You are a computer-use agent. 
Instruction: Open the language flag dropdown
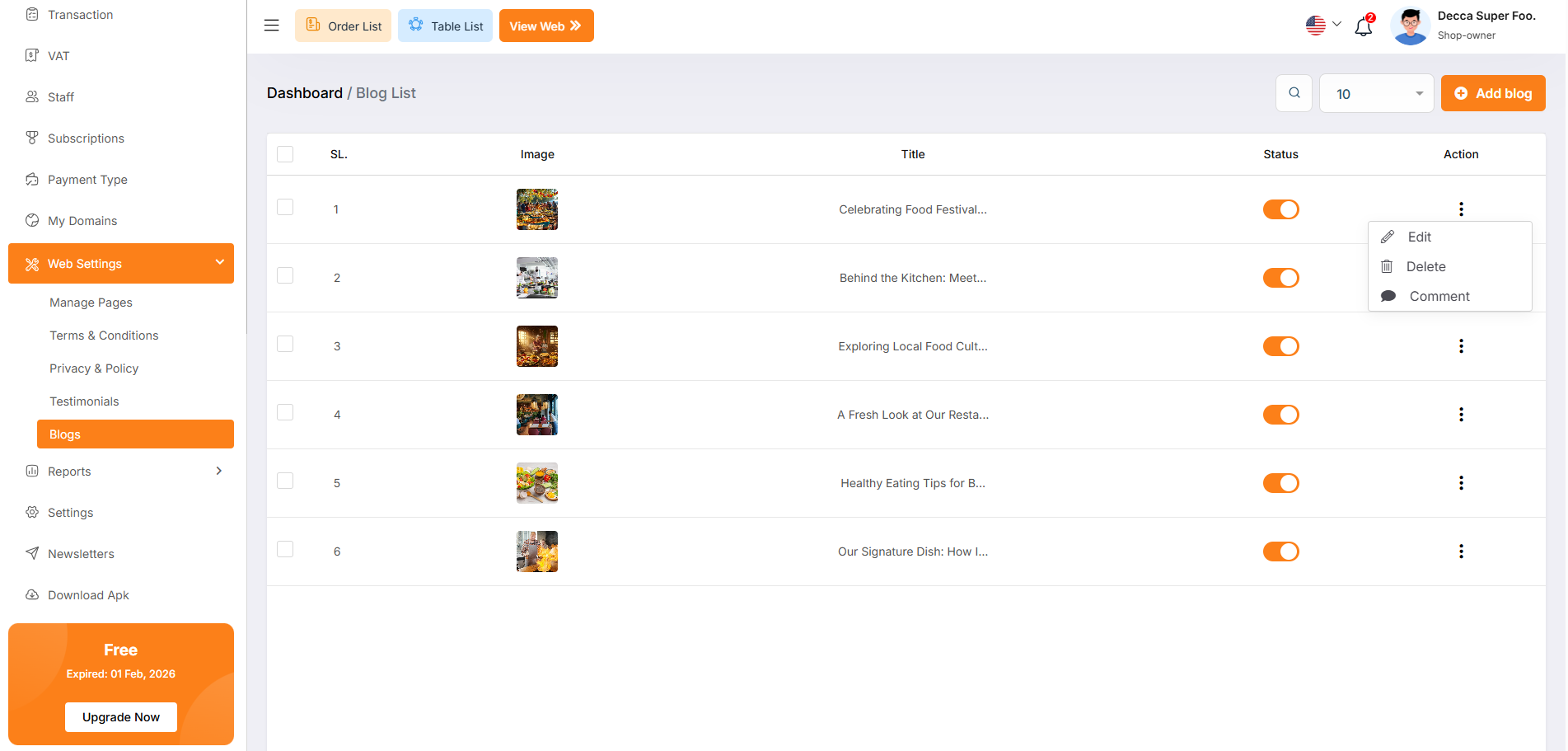click(1323, 26)
